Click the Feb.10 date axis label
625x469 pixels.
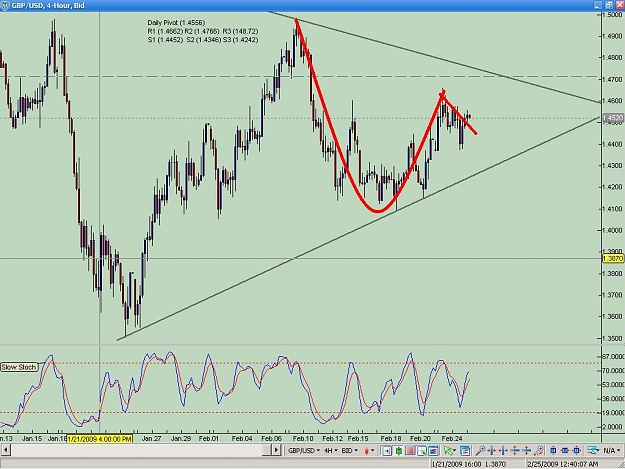click(x=303, y=438)
